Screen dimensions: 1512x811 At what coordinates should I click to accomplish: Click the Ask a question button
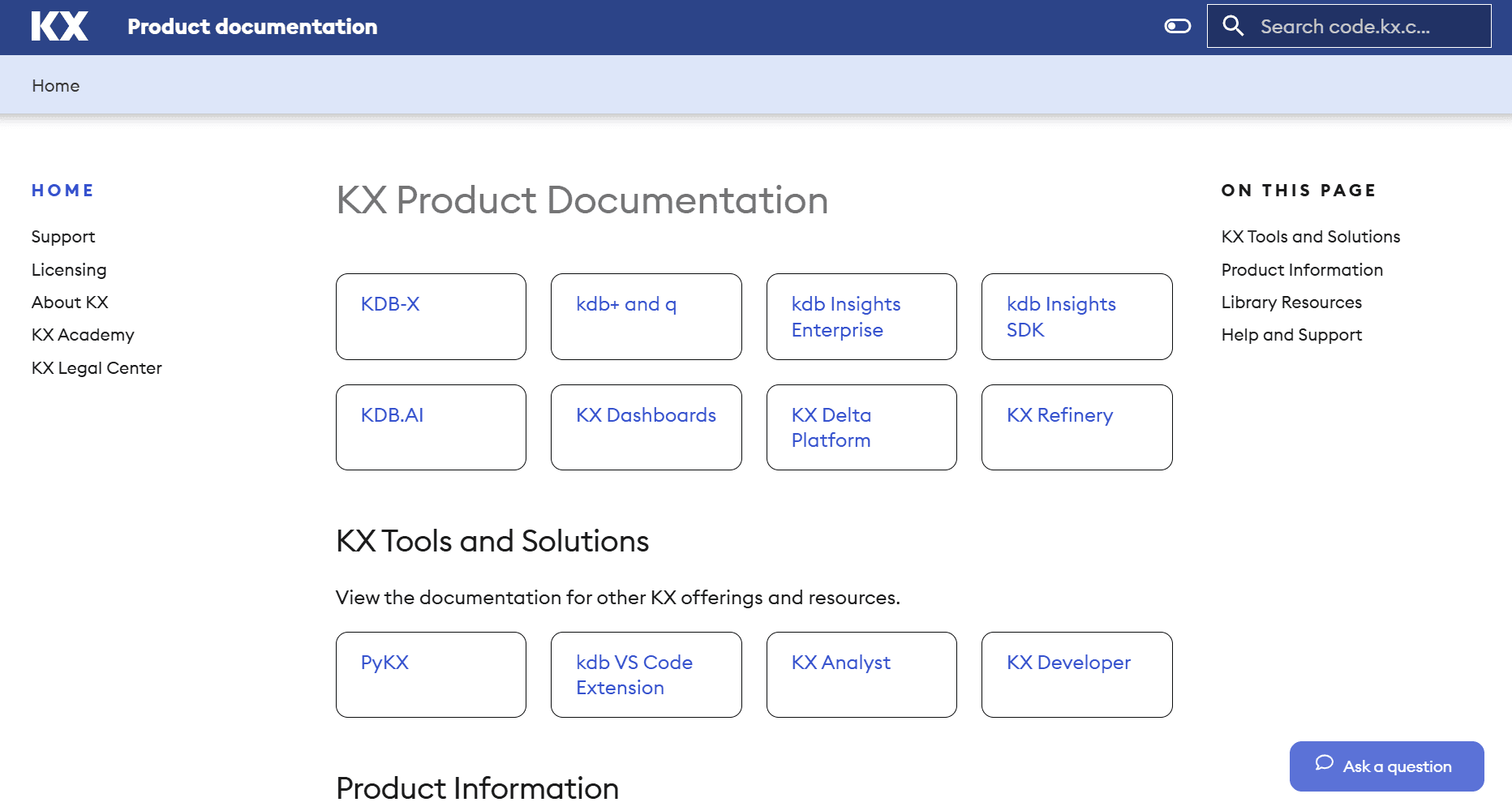tap(1386, 766)
